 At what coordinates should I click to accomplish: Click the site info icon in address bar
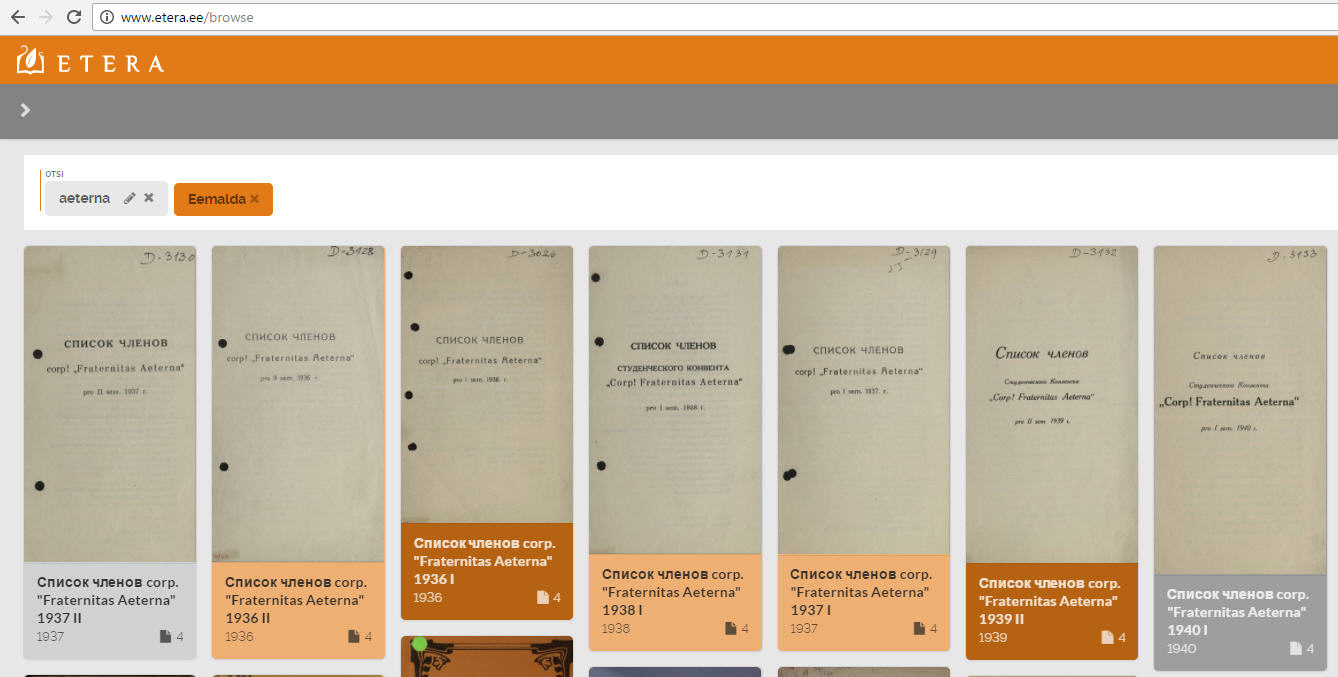point(107,17)
